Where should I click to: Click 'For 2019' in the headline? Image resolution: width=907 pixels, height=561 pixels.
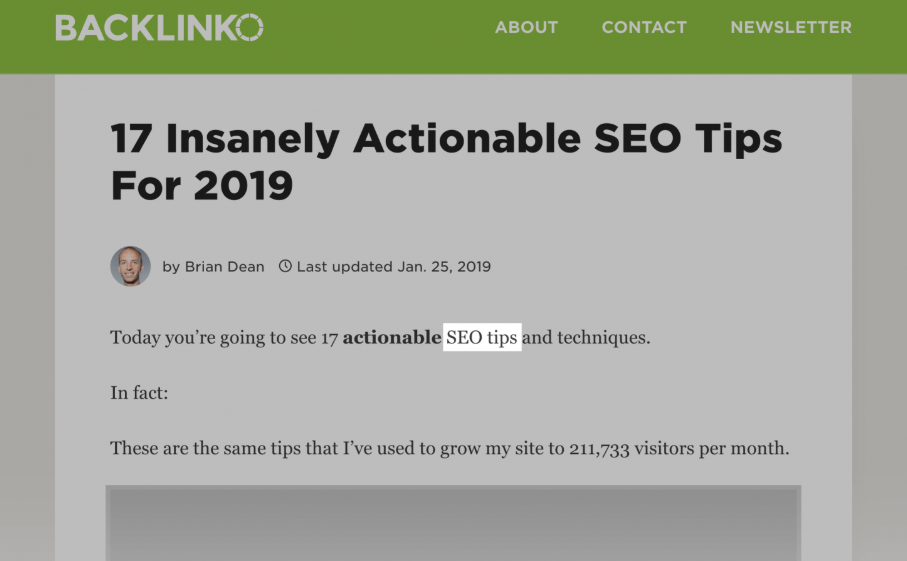(x=201, y=186)
